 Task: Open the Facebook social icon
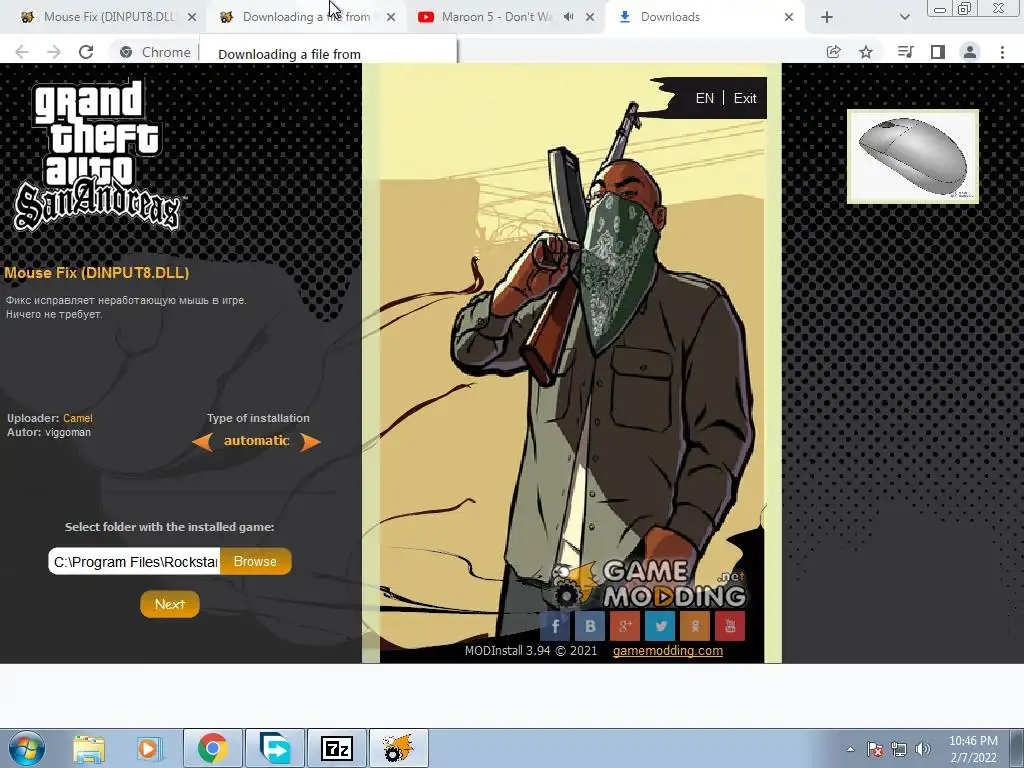[x=555, y=626]
